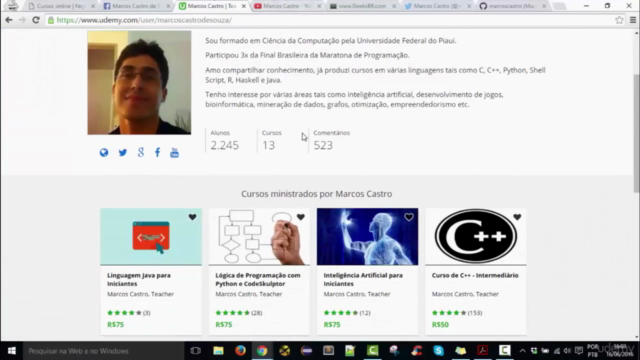Open the Inteligência Artificial course thumbnail
640x360 pixels.
pyautogui.click(x=367, y=237)
